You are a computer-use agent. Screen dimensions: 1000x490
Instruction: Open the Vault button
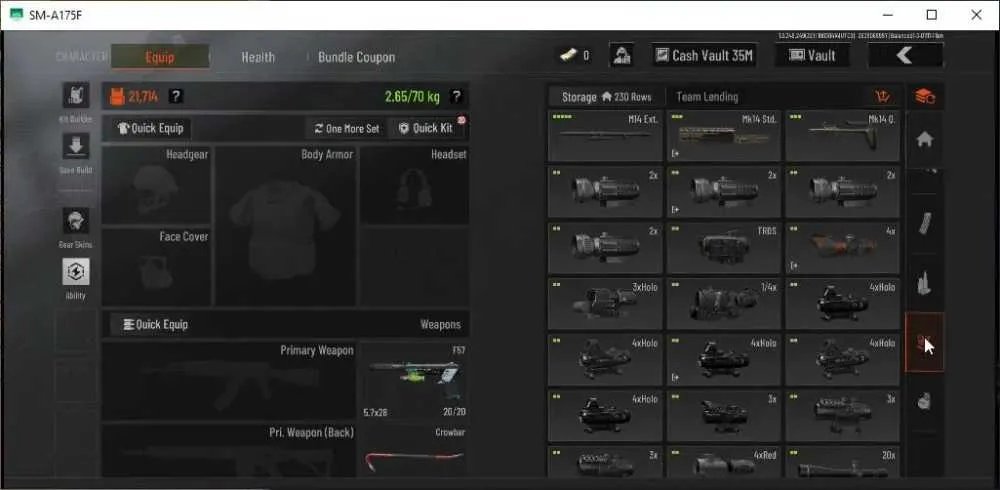812,56
